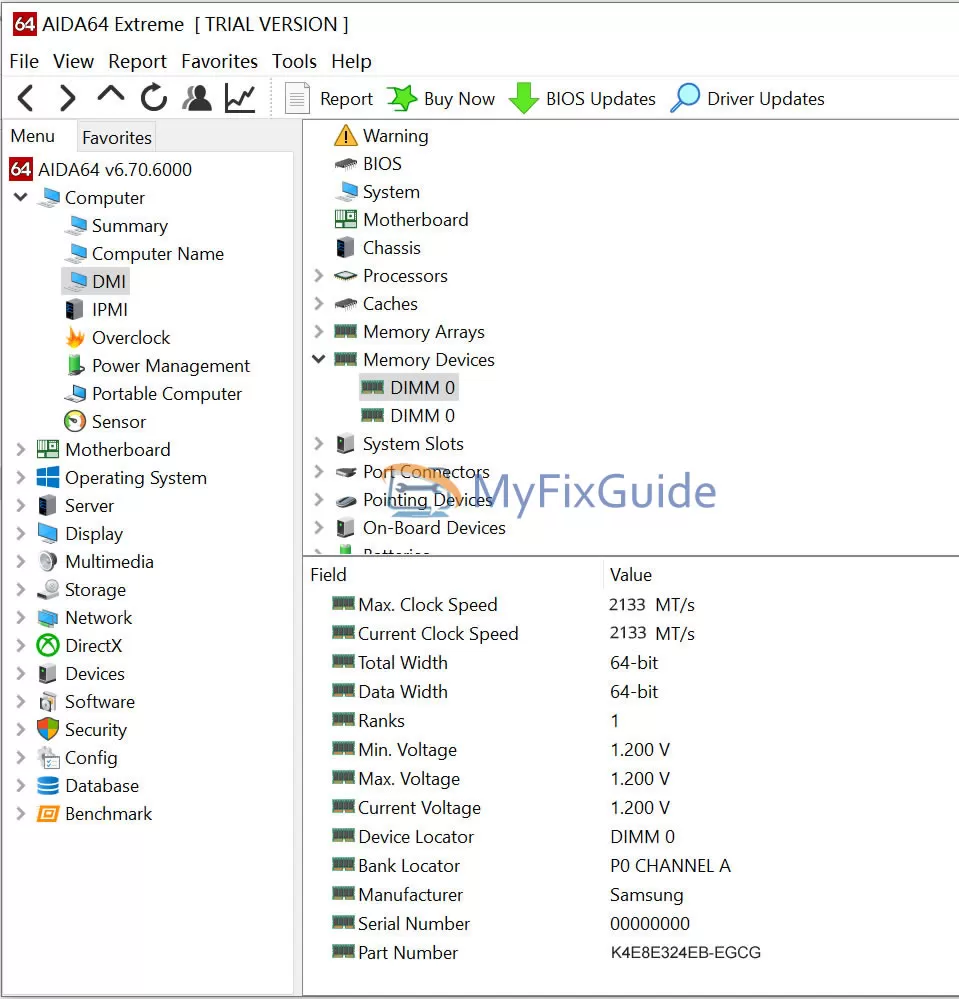Expand the Server node
Image resolution: width=959 pixels, height=999 pixels.
tap(21, 505)
